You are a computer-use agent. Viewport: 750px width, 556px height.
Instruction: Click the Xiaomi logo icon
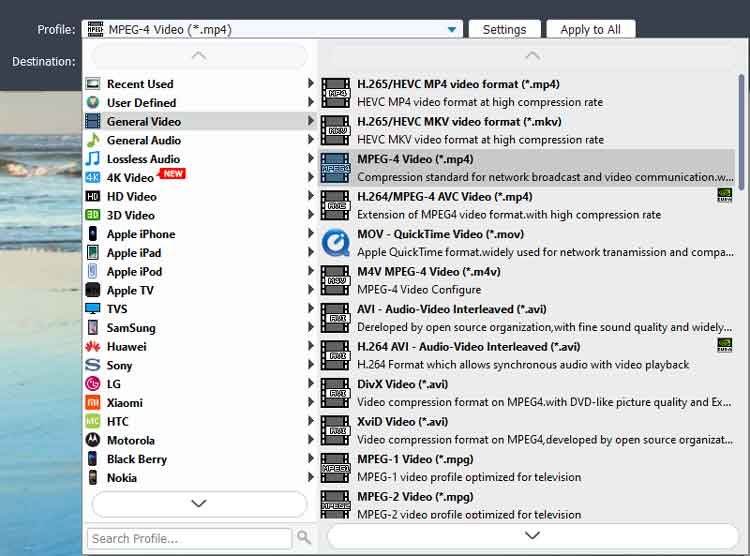coord(93,402)
